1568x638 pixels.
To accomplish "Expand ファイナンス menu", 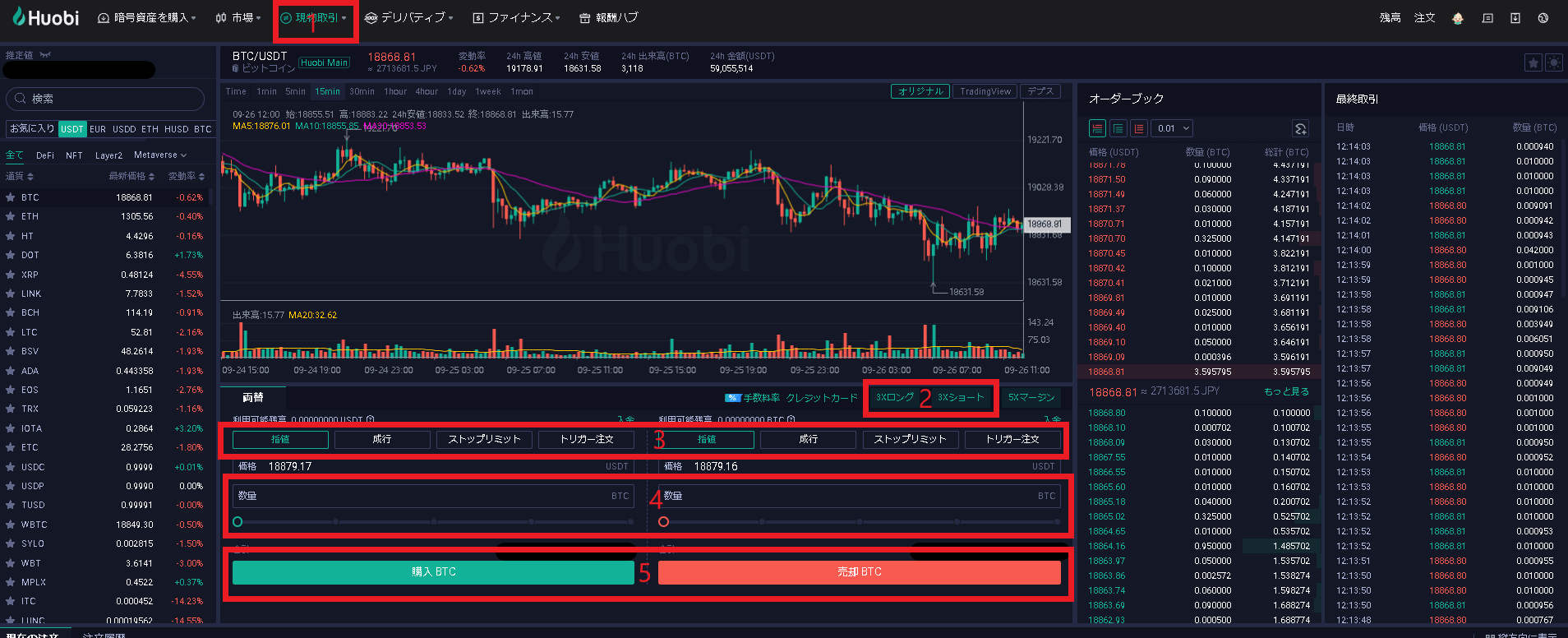I will [x=517, y=17].
